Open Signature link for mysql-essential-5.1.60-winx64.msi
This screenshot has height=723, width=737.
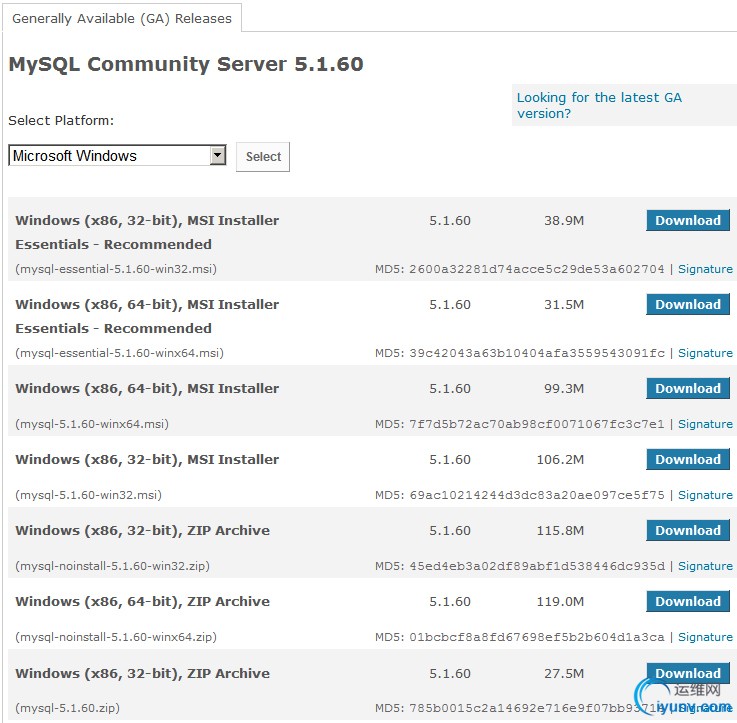click(705, 353)
